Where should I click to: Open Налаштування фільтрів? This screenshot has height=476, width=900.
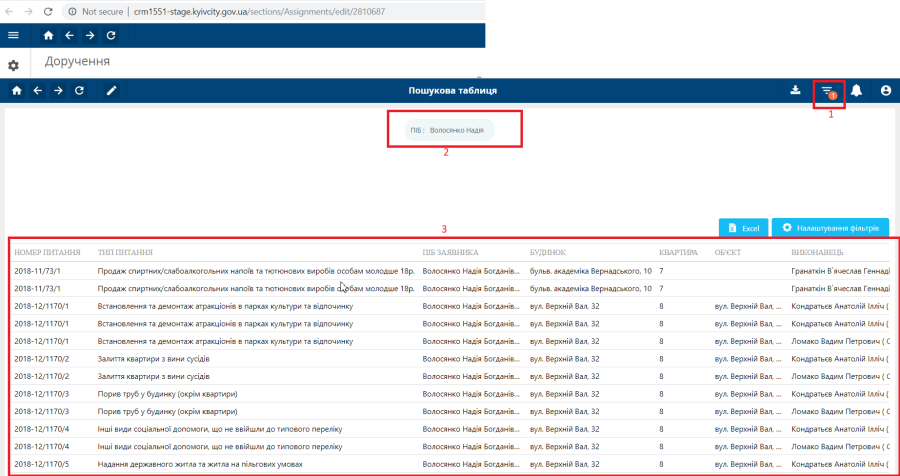pos(830,228)
